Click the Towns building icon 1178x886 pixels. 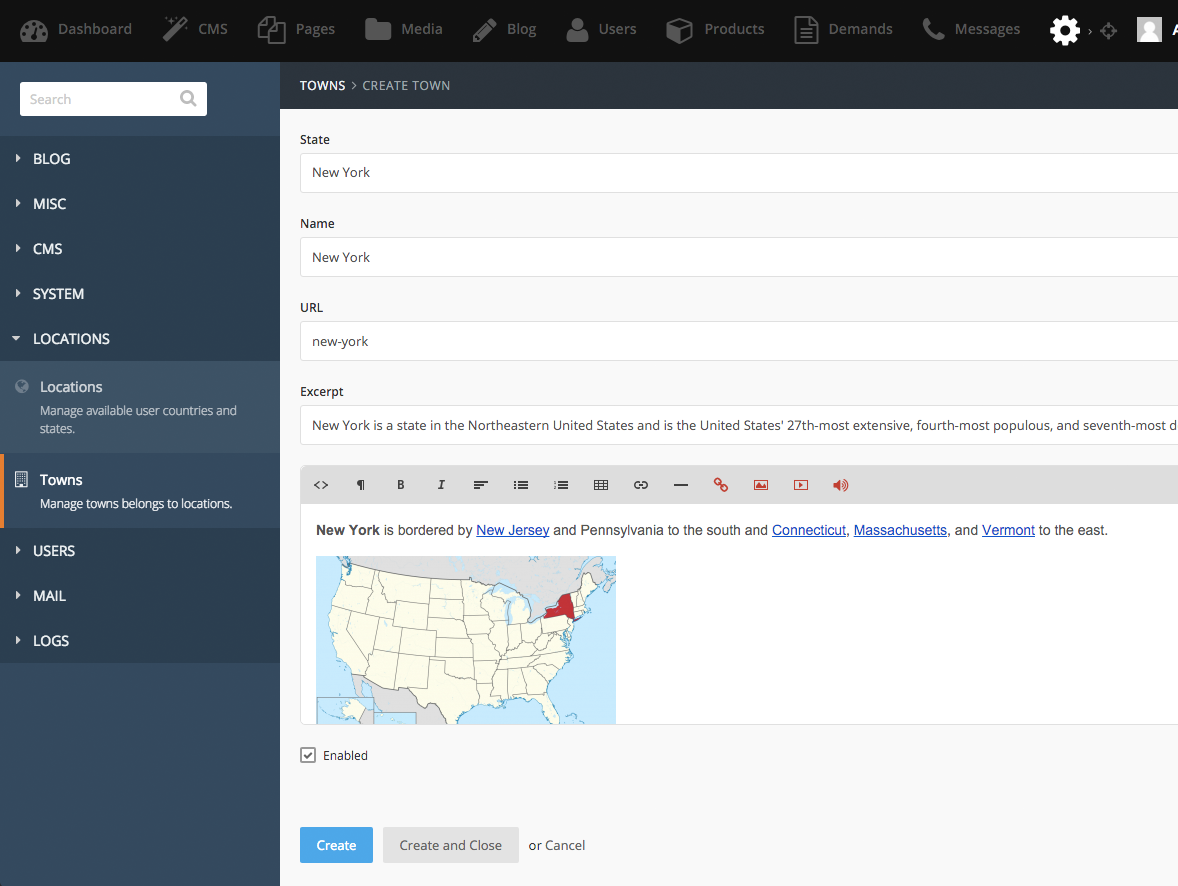point(22,479)
